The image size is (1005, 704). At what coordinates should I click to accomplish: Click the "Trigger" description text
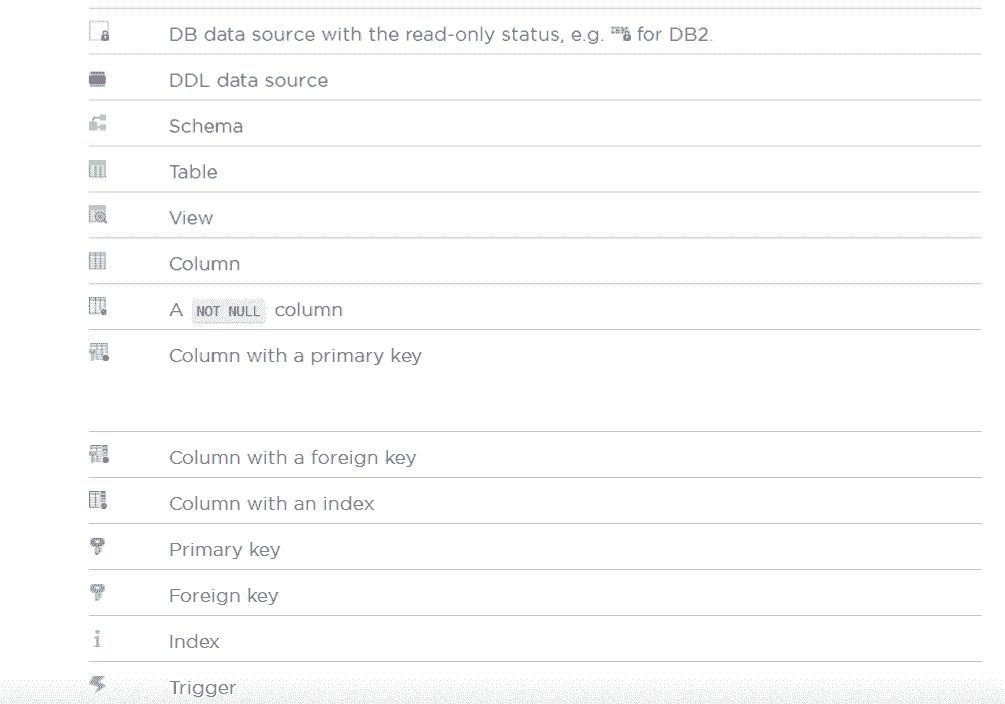(x=202, y=688)
